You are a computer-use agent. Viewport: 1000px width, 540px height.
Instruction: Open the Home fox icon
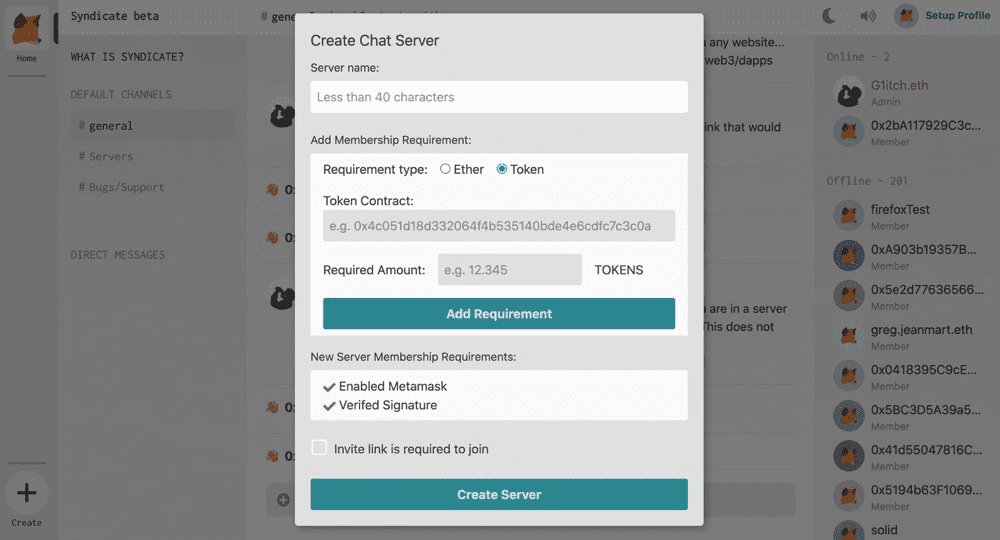tap(26, 30)
